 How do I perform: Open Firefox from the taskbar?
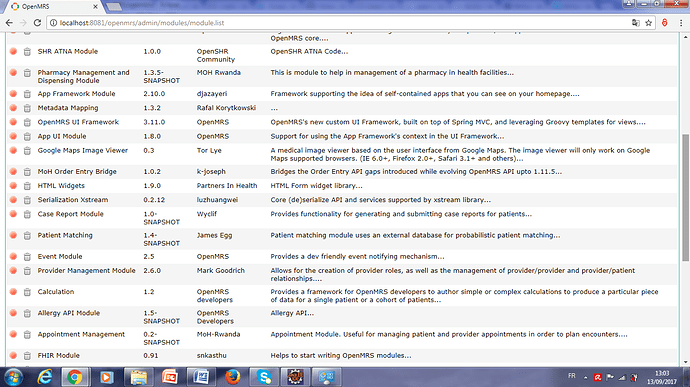(x=232, y=377)
